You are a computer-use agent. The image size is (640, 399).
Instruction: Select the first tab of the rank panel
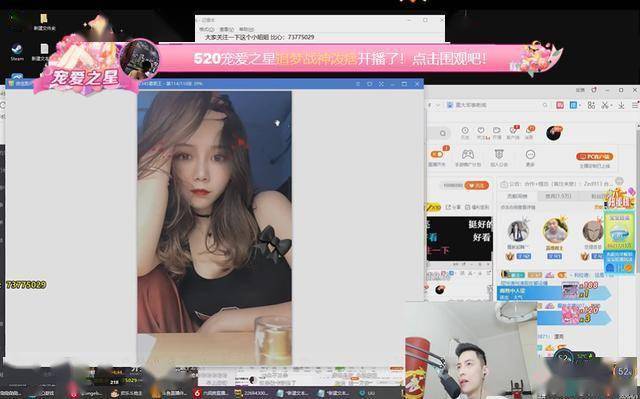tap(517, 196)
